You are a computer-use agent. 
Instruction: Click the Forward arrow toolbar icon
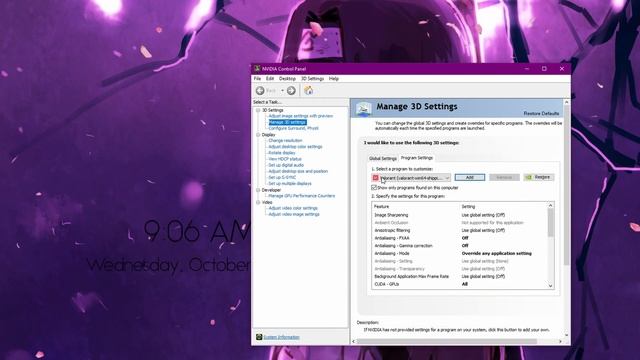[291, 91]
